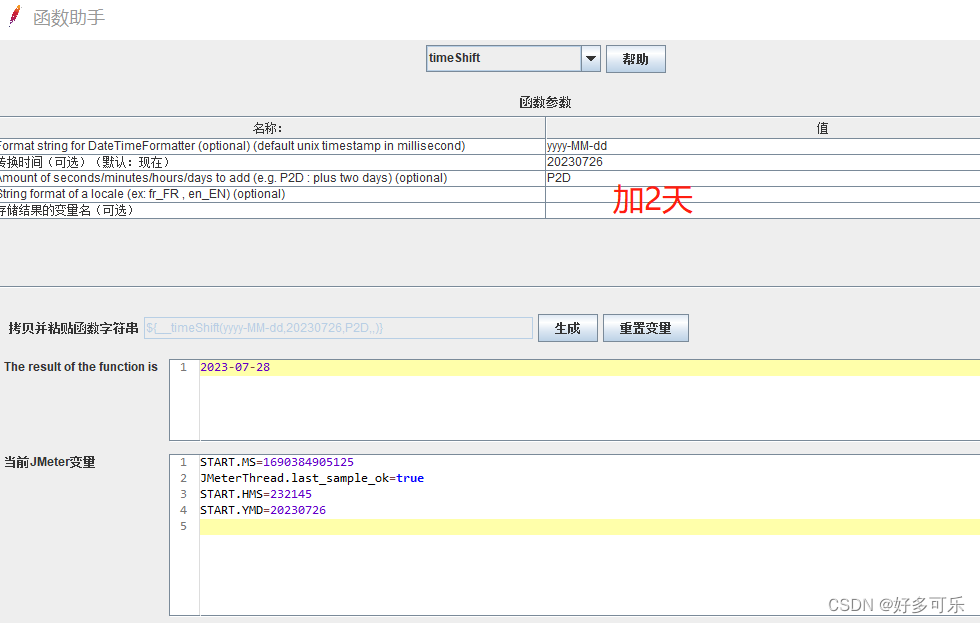Click the 函数参数 section label
Screen dimensions: 980x623
click(x=545, y=102)
